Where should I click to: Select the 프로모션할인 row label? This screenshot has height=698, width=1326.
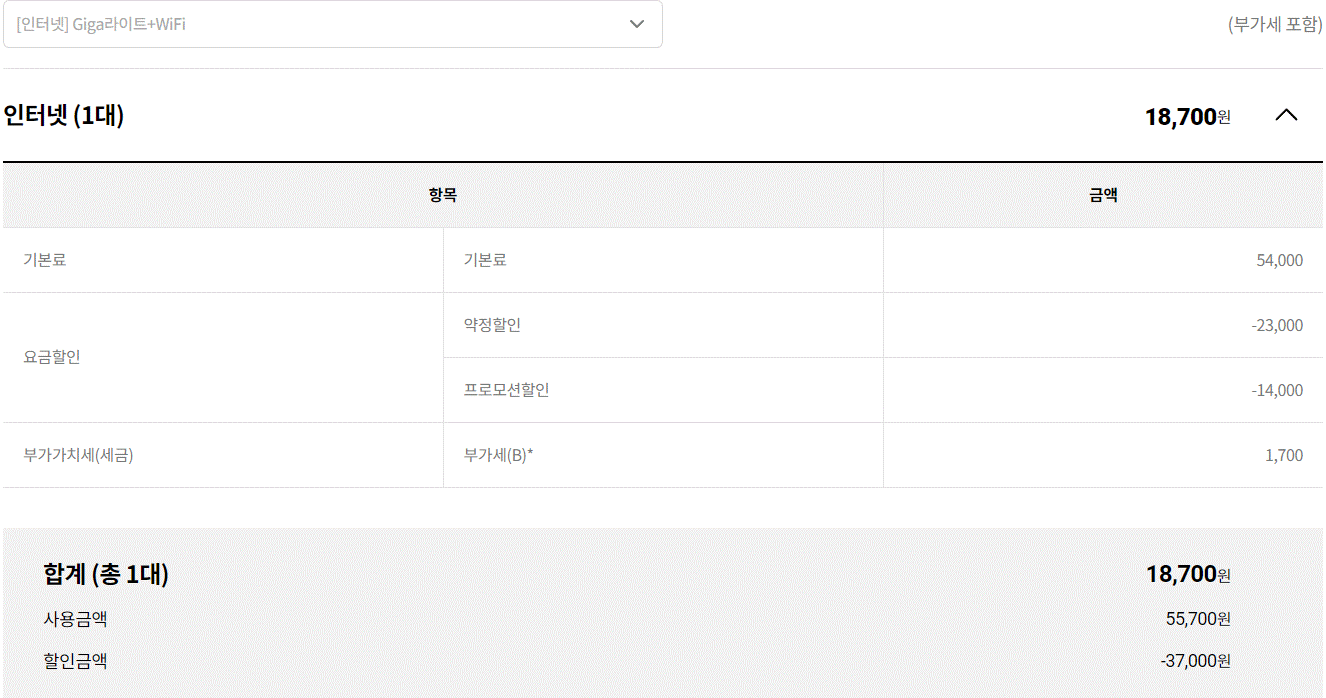pos(506,390)
